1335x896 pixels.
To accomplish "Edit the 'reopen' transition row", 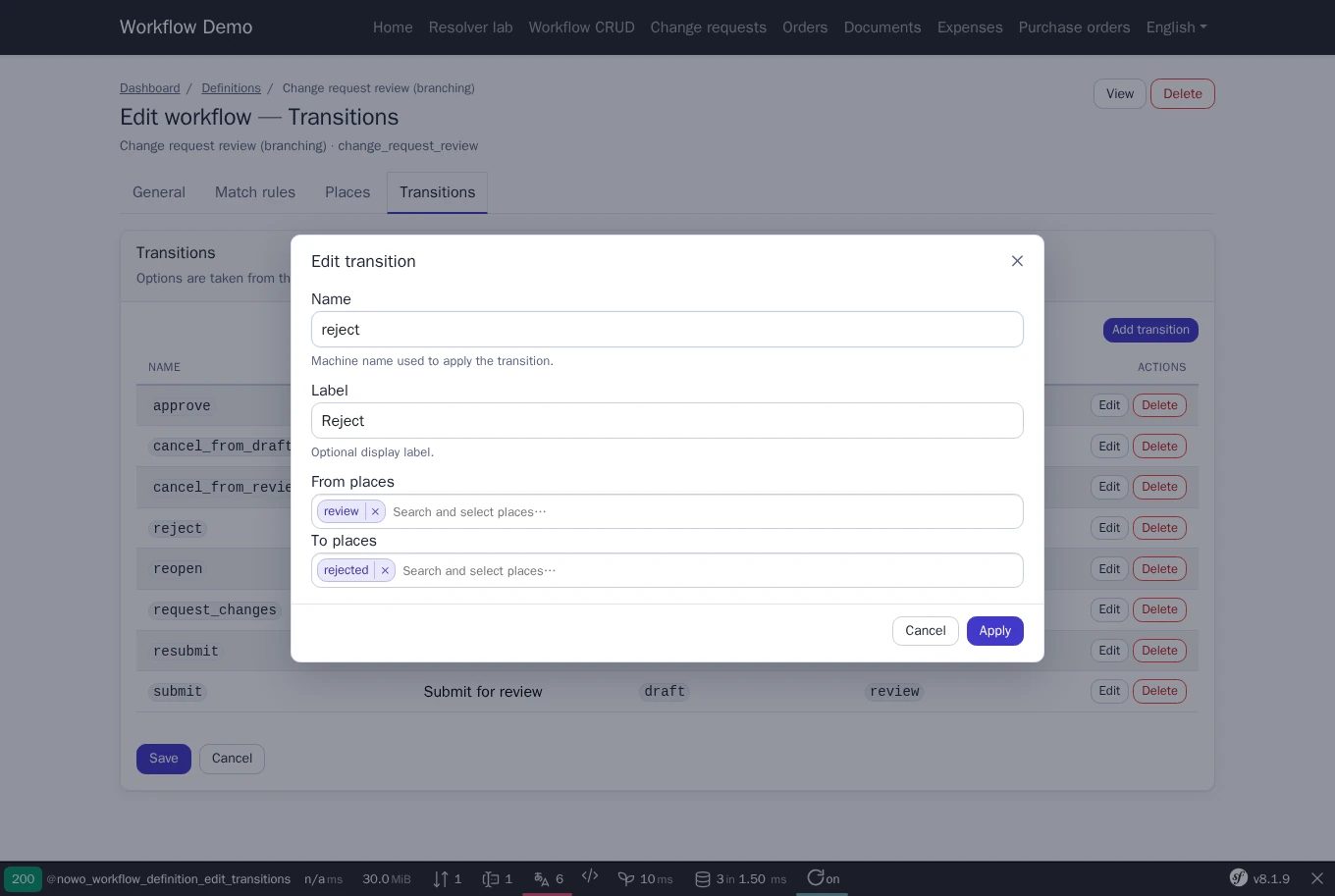I will tap(1109, 569).
